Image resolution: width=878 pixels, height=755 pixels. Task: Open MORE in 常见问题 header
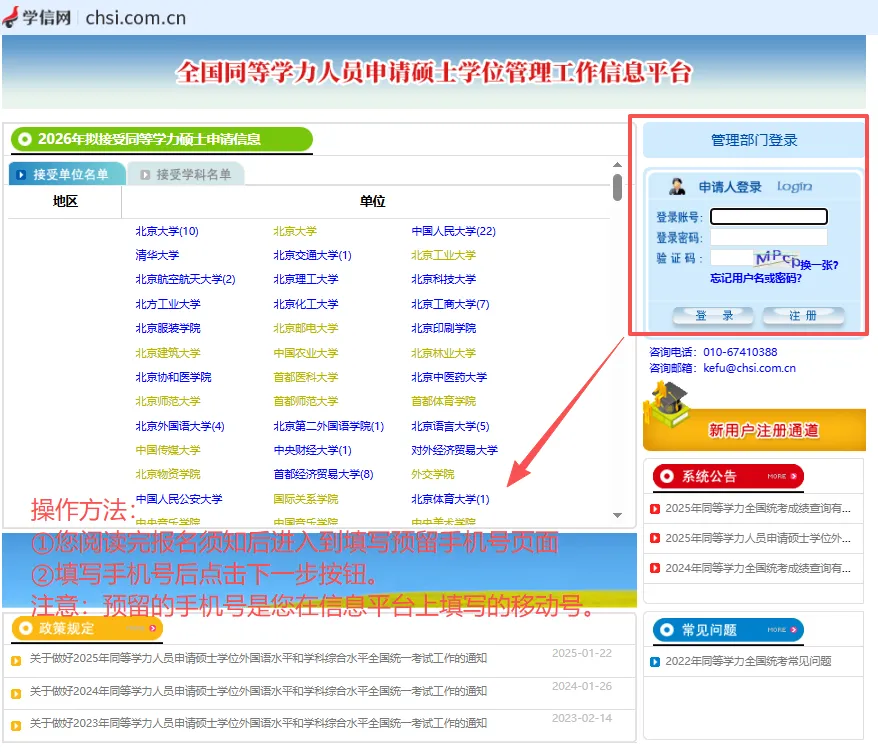pos(782,630)
